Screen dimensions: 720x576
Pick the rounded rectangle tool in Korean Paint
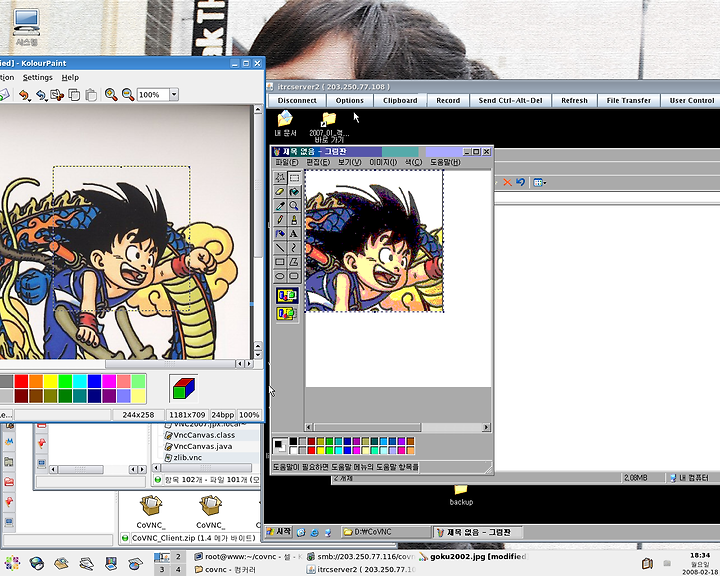(294, 276)
